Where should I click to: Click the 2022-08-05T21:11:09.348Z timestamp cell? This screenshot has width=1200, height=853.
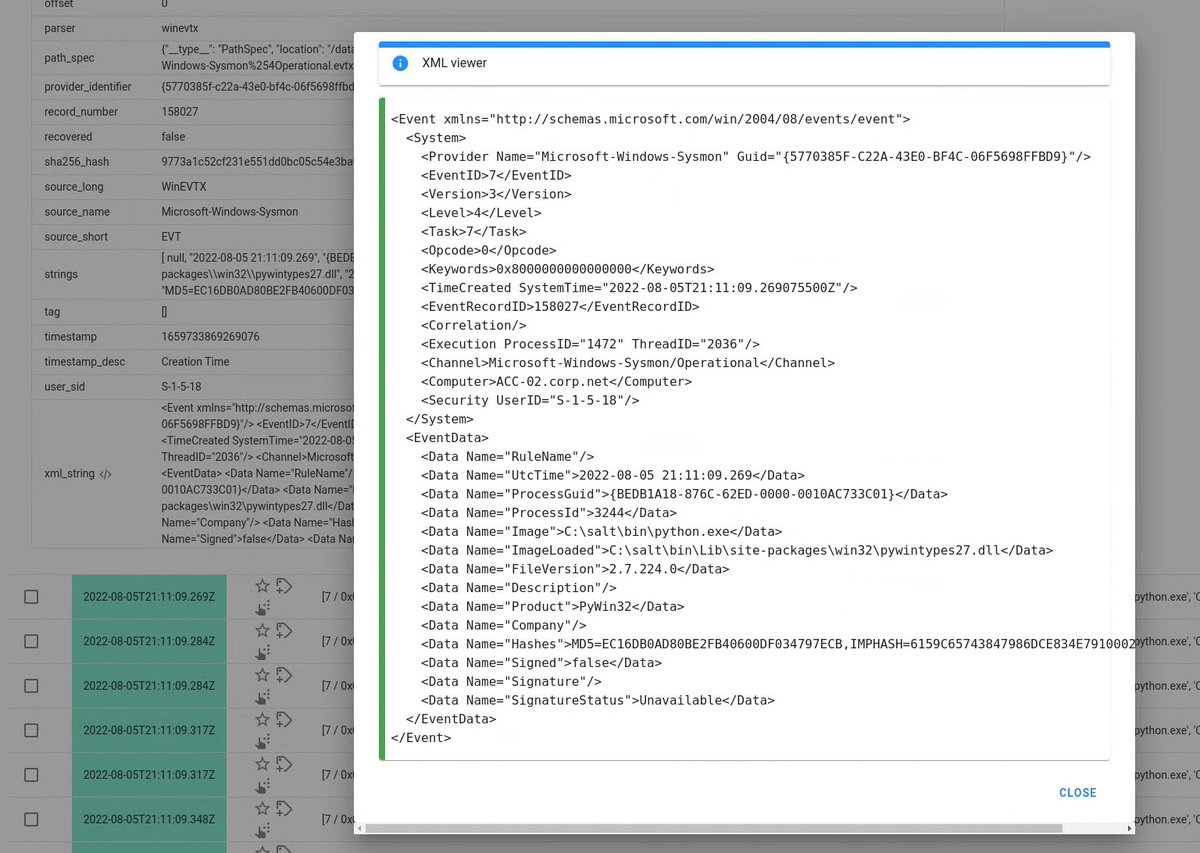pos(149,819)
